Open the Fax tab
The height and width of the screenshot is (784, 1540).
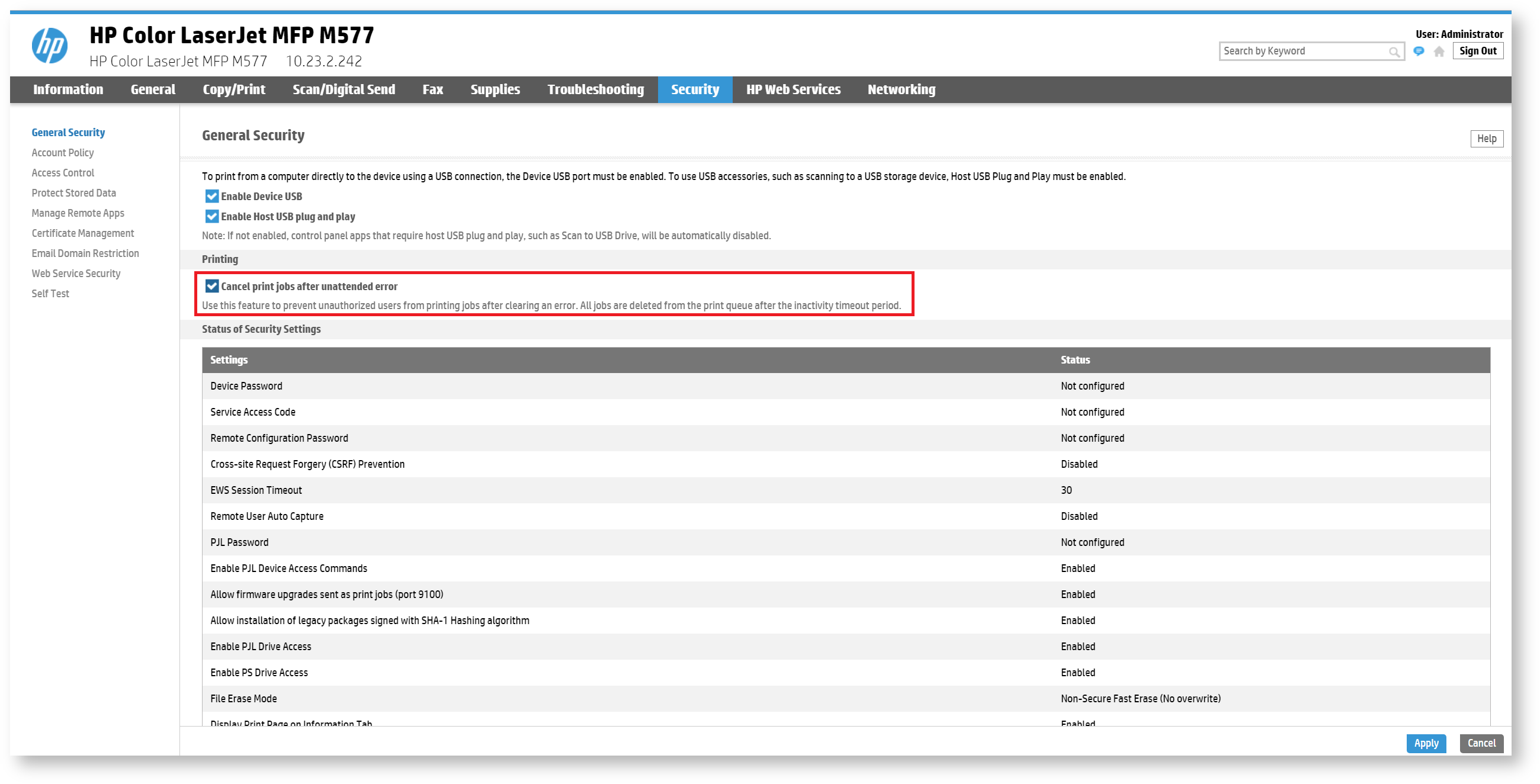(433, 89)
